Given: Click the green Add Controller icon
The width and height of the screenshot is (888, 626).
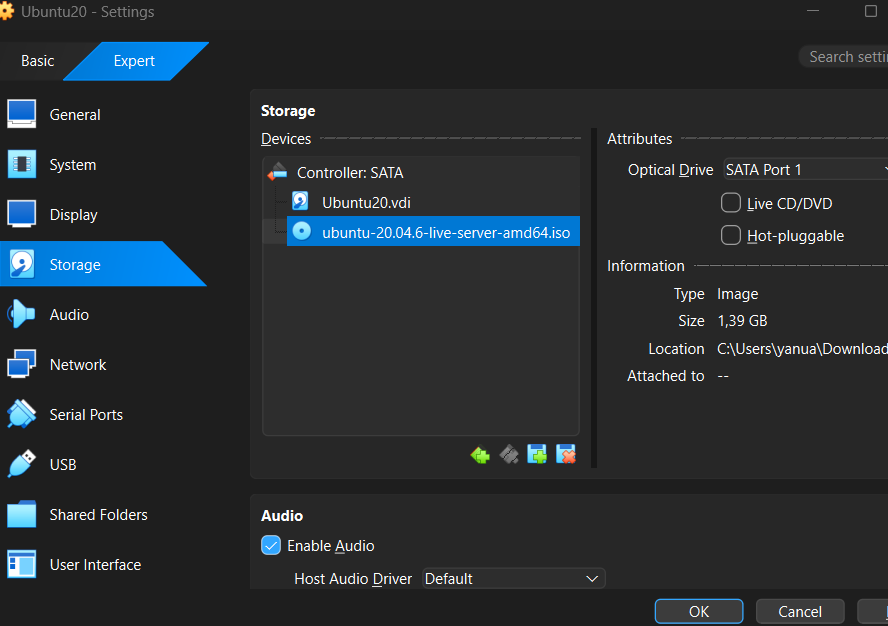Looking at the screenshot, I should coord(480,454).
